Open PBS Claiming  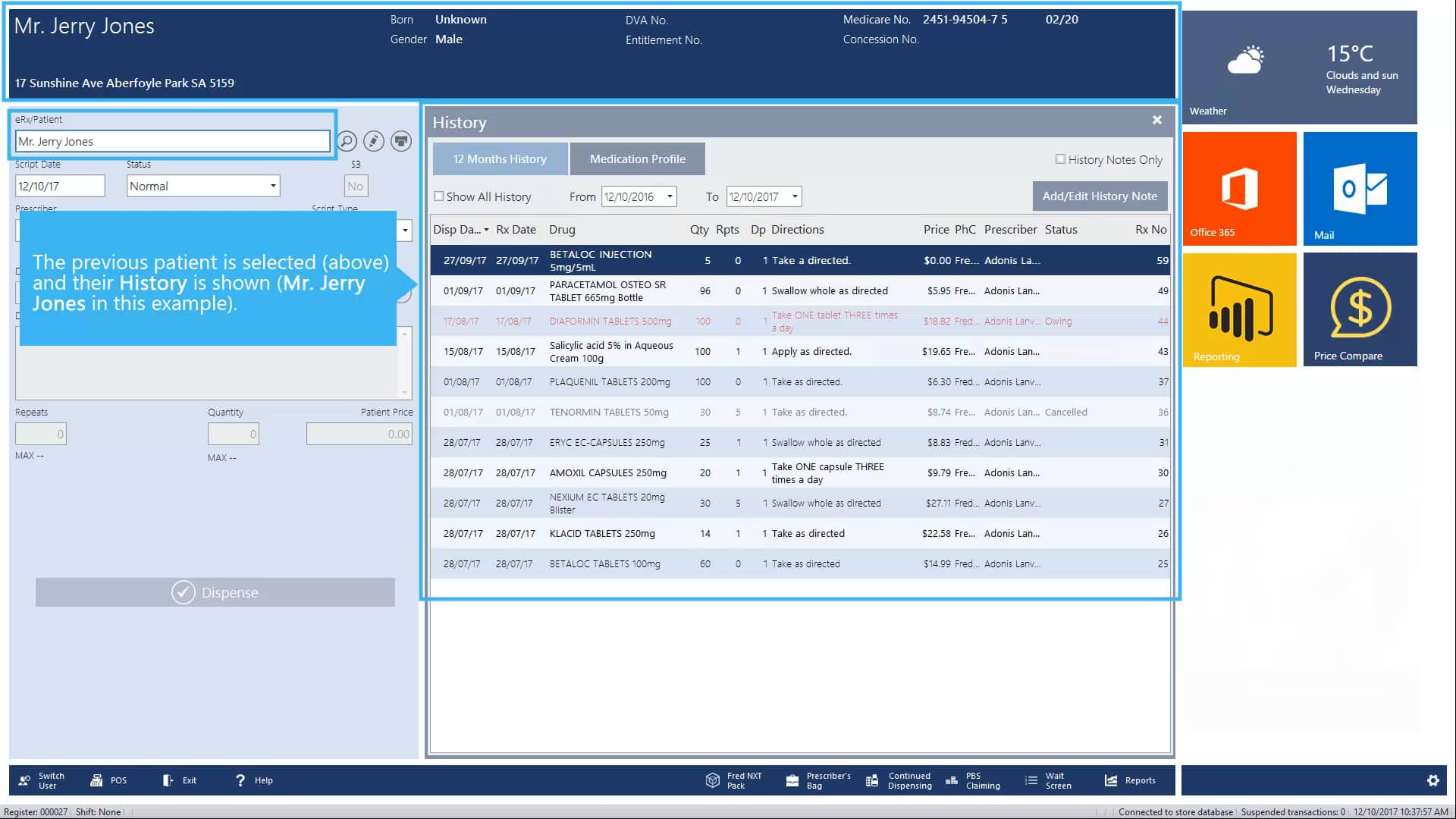(x=974, y=780)
